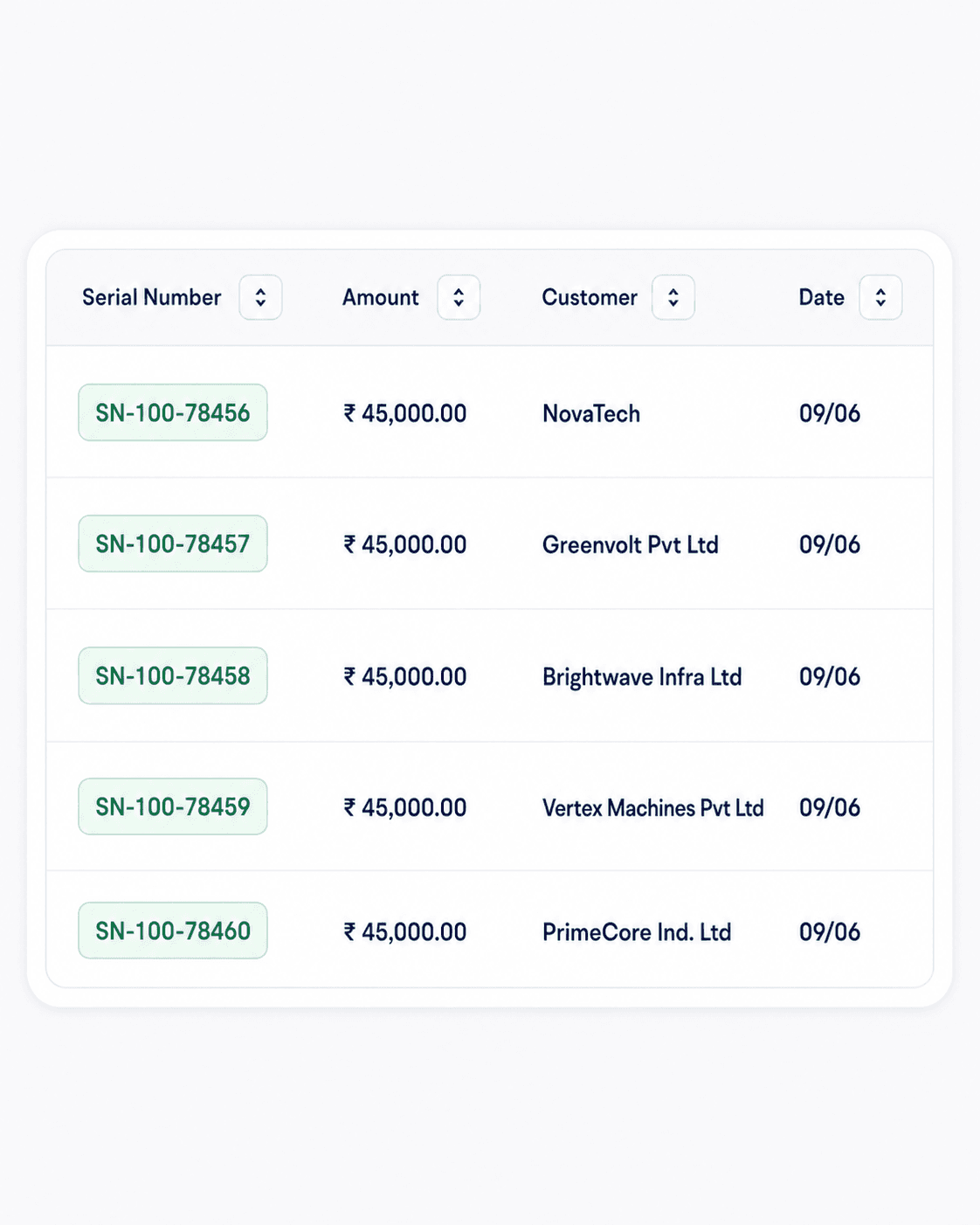Select Brightwave Infra Ltd customer entry
Image resolution: width=980 pixels, height=1225 pixels.
[x=642, y=677]
